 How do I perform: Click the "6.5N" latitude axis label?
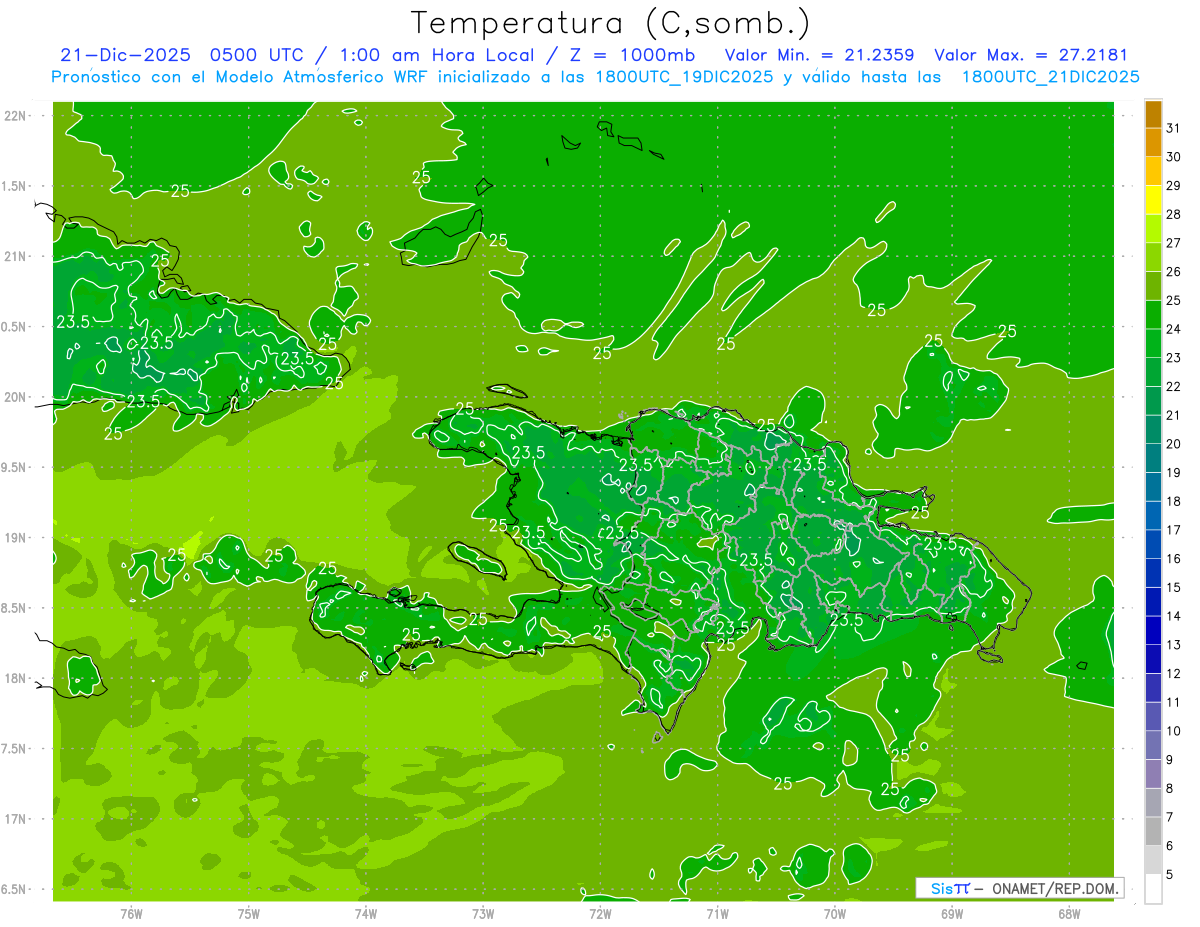click(16, 889)
